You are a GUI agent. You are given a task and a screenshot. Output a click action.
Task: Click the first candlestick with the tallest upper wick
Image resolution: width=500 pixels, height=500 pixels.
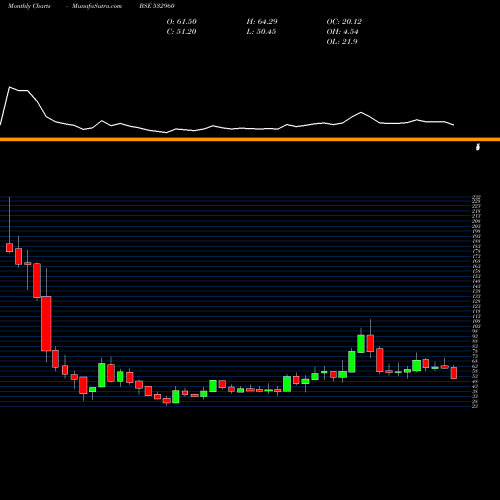pos(9,248)
